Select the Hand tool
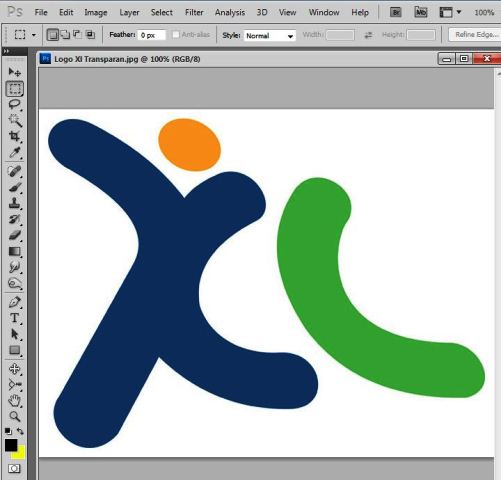Screen dimensions: 501x480 (x=14, y=401)
